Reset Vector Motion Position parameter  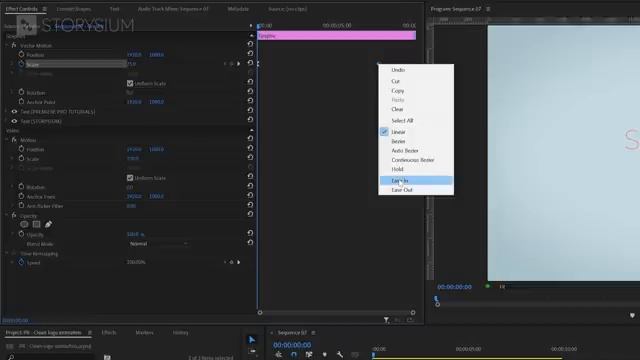[x=250, y=53]
